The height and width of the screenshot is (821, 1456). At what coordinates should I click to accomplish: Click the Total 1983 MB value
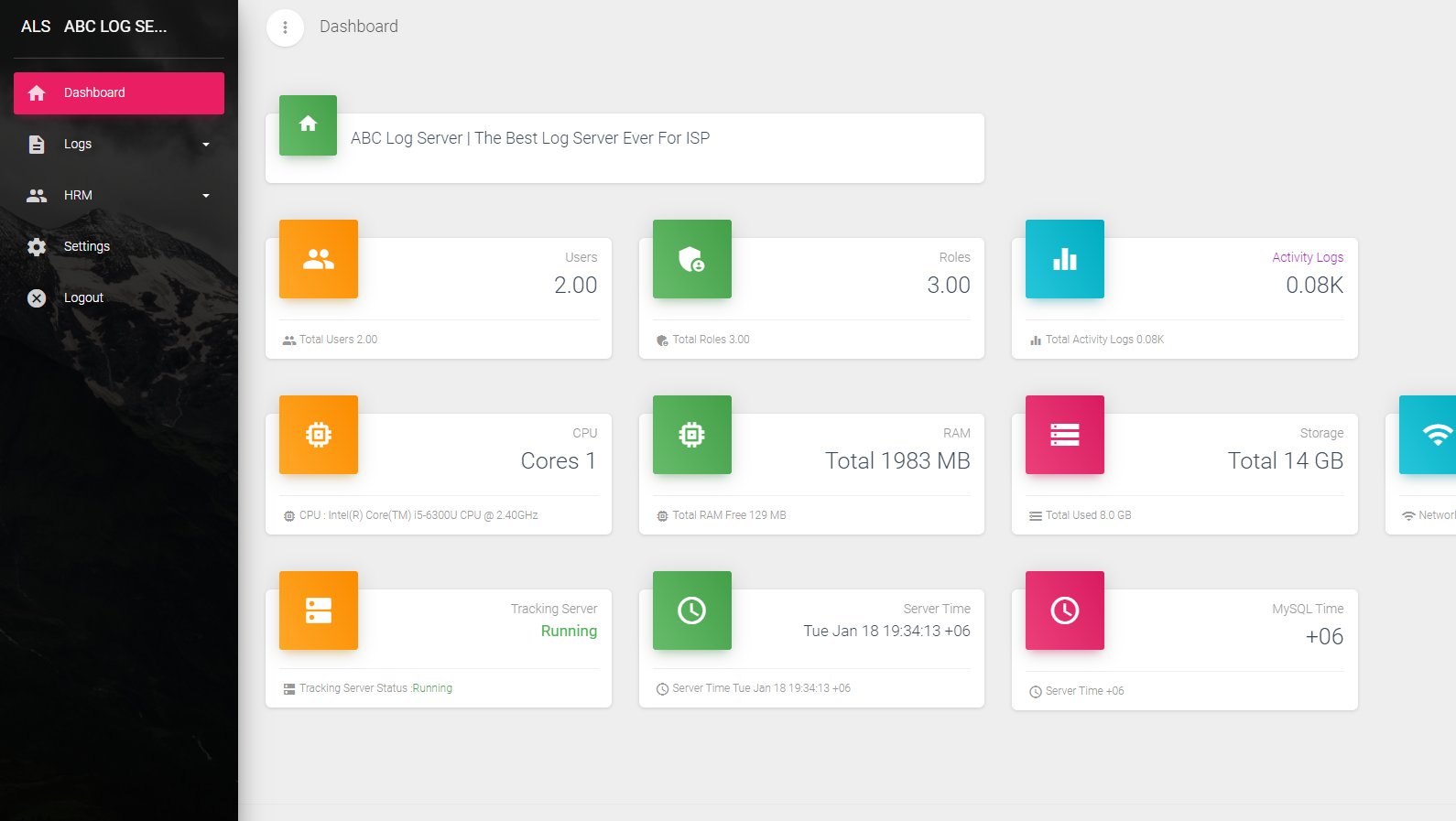897,461
